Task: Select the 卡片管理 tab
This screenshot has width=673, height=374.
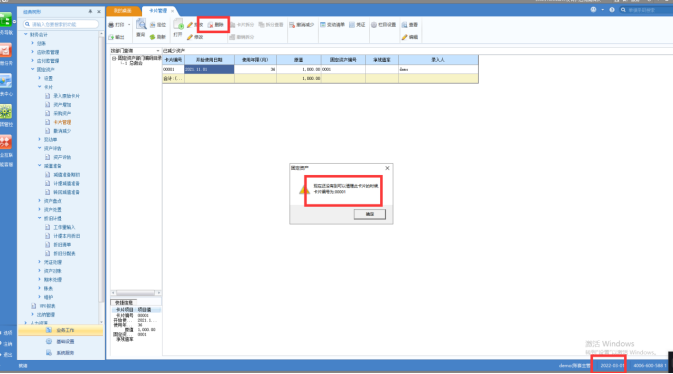Action: click(x=158, y=11)
